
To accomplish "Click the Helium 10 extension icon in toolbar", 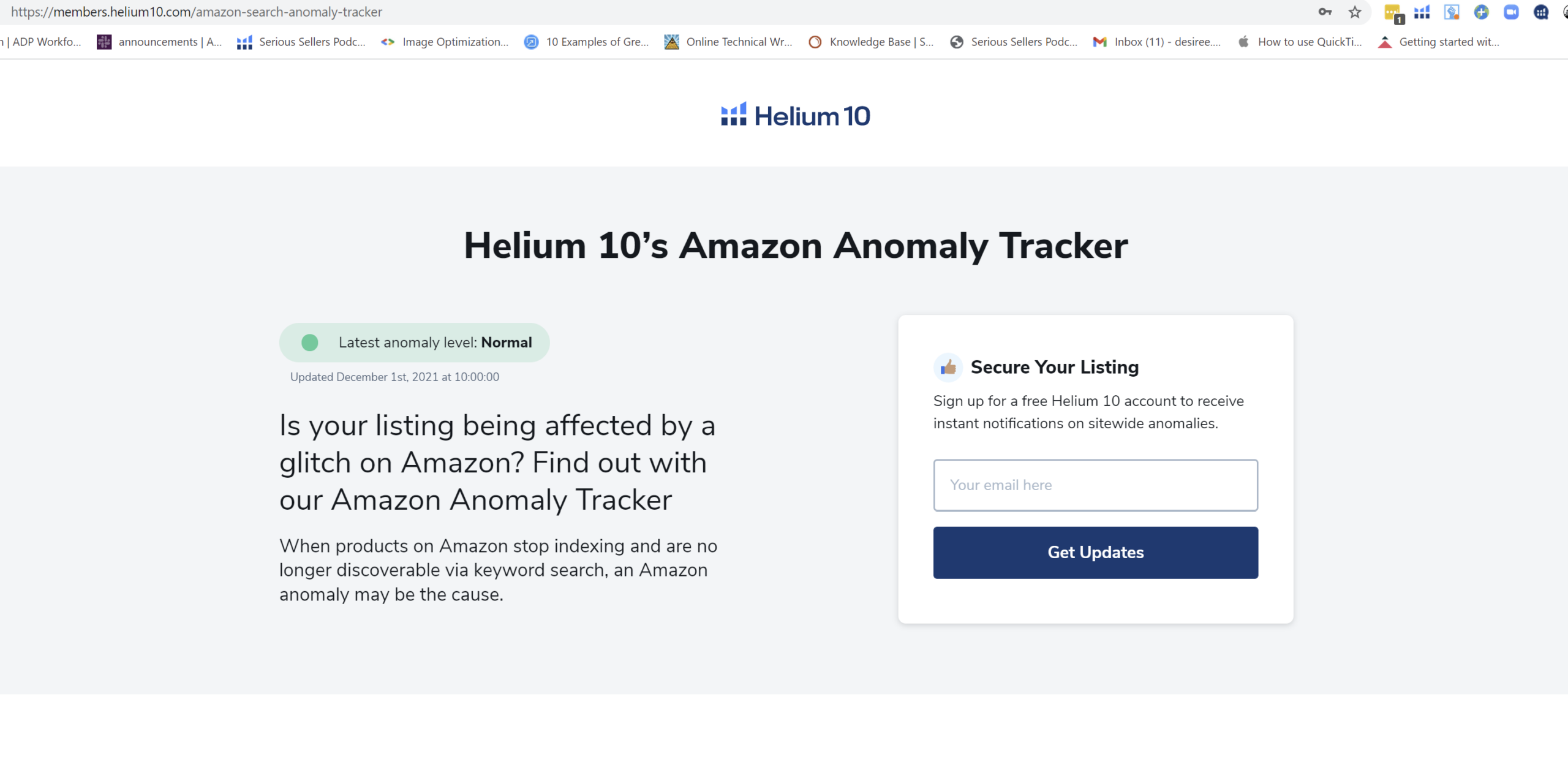I will coord(1422,12).
